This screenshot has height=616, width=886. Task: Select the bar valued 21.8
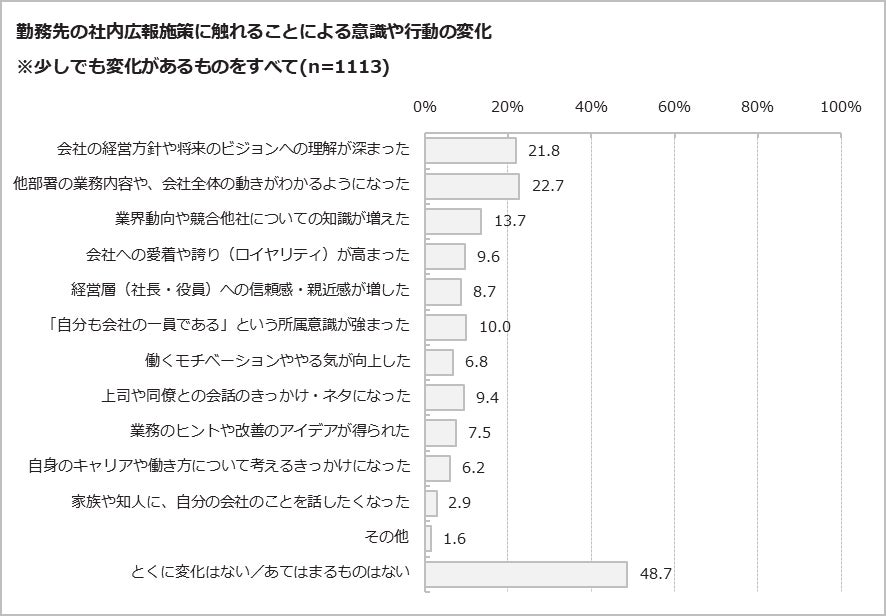[x=470, y=150]
